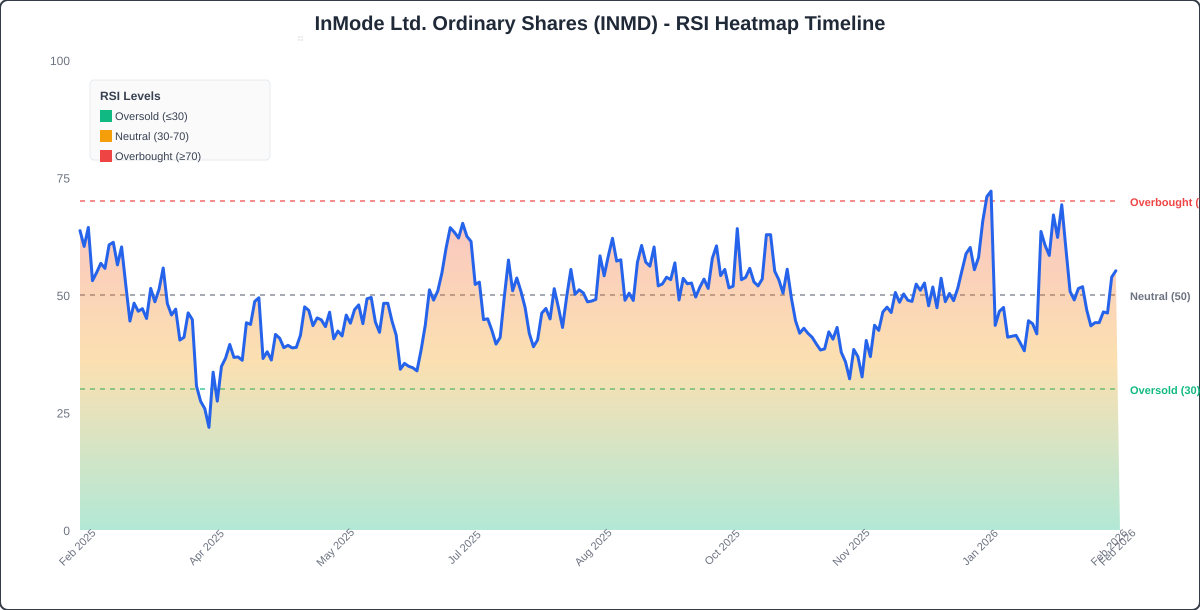Click the 25 mark on y-axis
The width and height of the screenshot is (1200, 610).
61,413
